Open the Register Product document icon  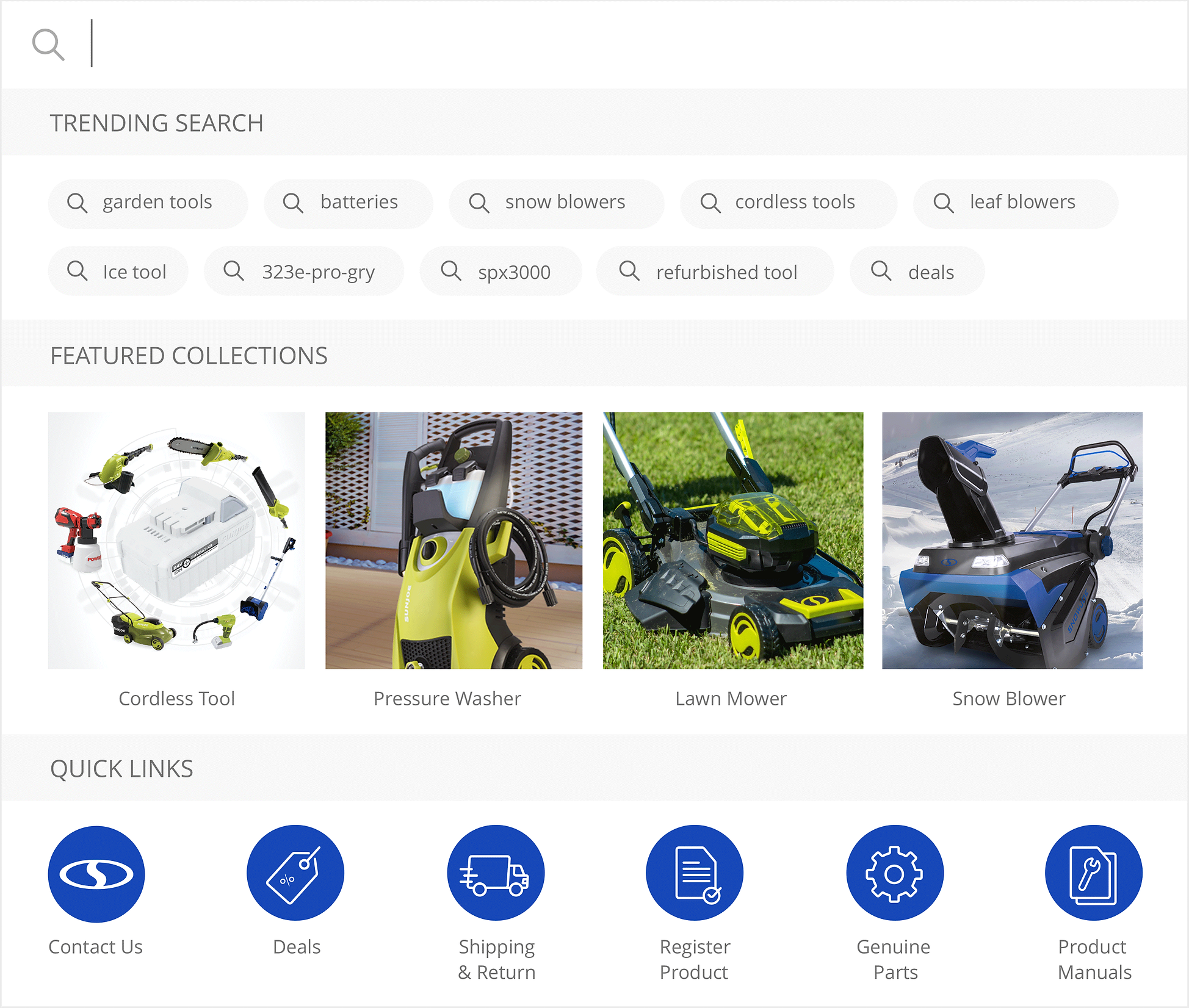(x=695, y=874)
